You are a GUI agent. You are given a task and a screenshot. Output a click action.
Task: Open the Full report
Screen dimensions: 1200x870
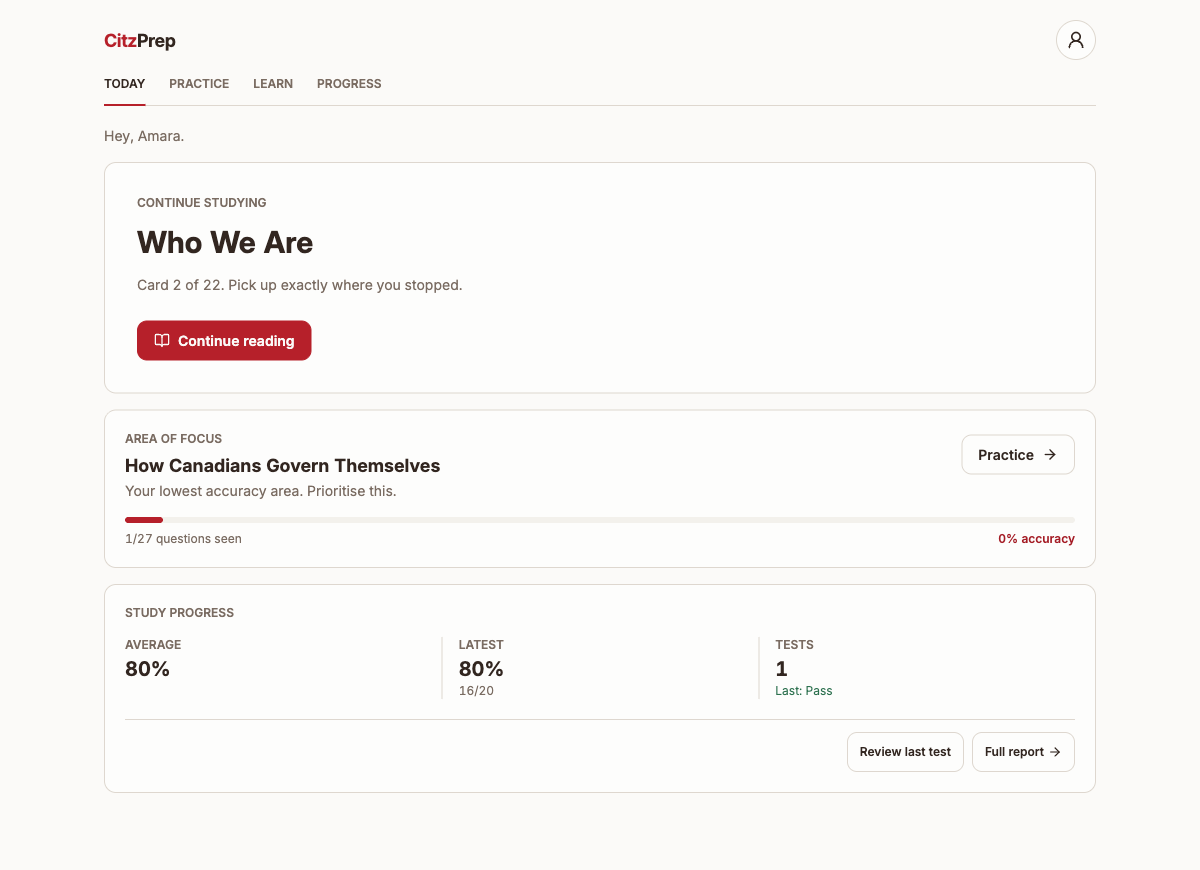1023,752
